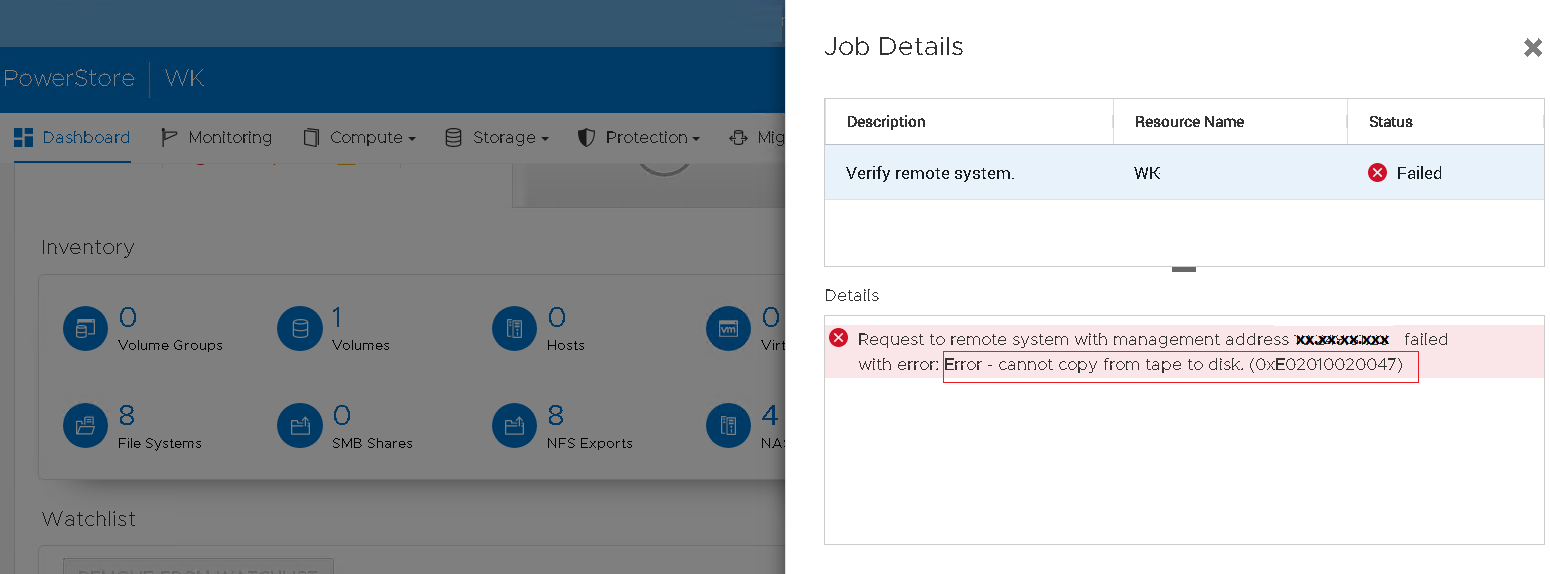This screenshot has width=1550, height=574.
Task: Sort by the Description column header
Action: tap(886, 122)
